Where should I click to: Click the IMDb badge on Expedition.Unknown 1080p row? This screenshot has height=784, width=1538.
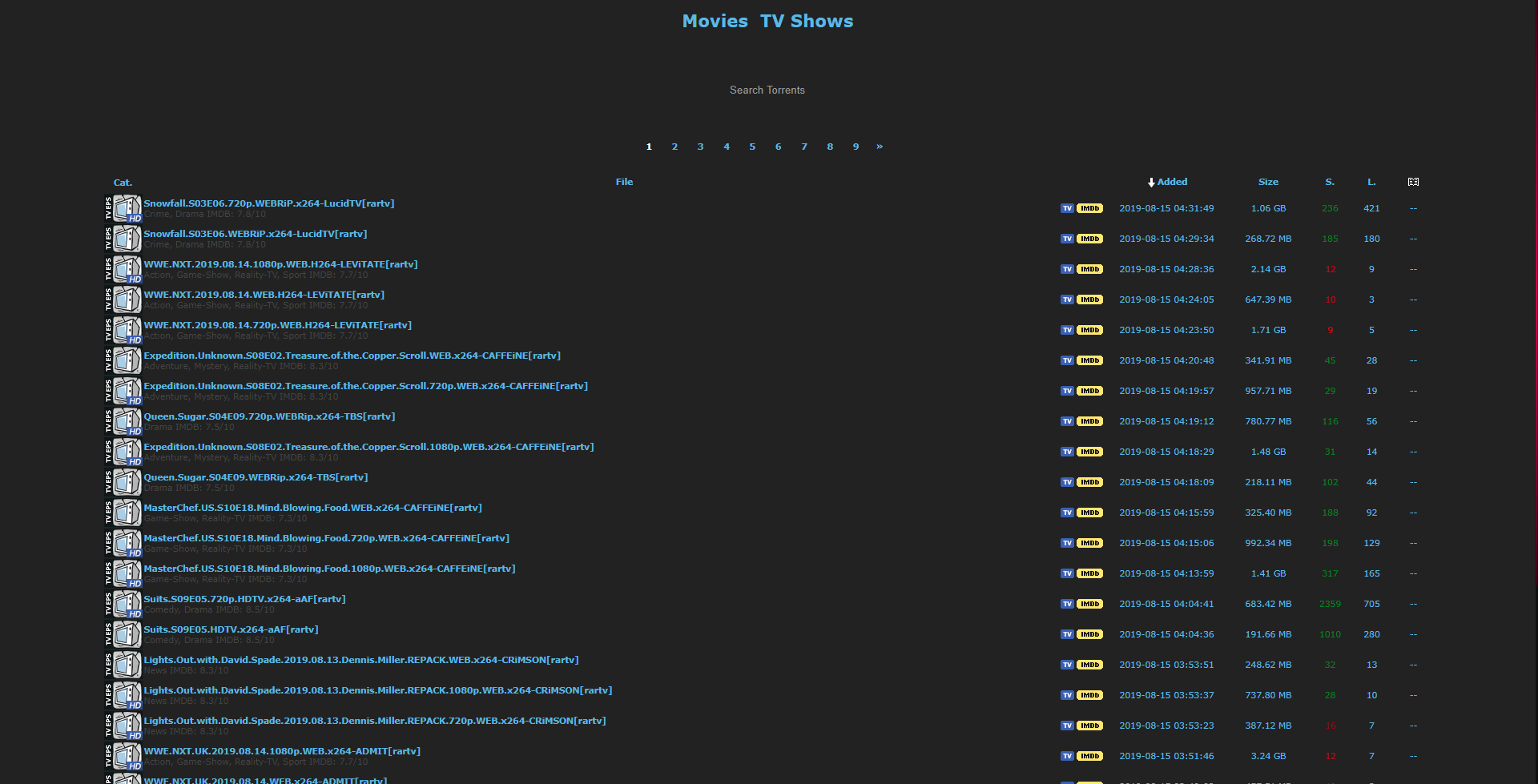(x=1089, y=452)
